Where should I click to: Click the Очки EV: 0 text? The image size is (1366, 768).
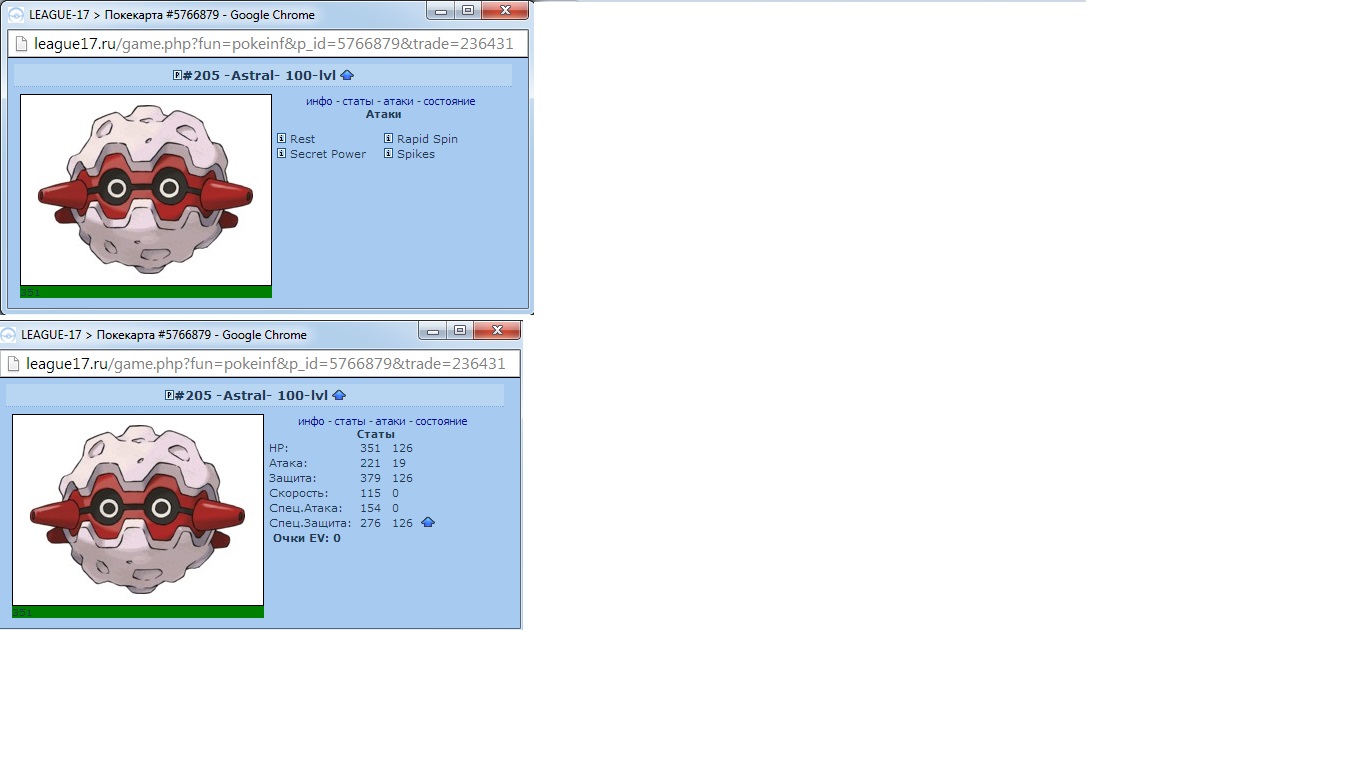point(307,538)
